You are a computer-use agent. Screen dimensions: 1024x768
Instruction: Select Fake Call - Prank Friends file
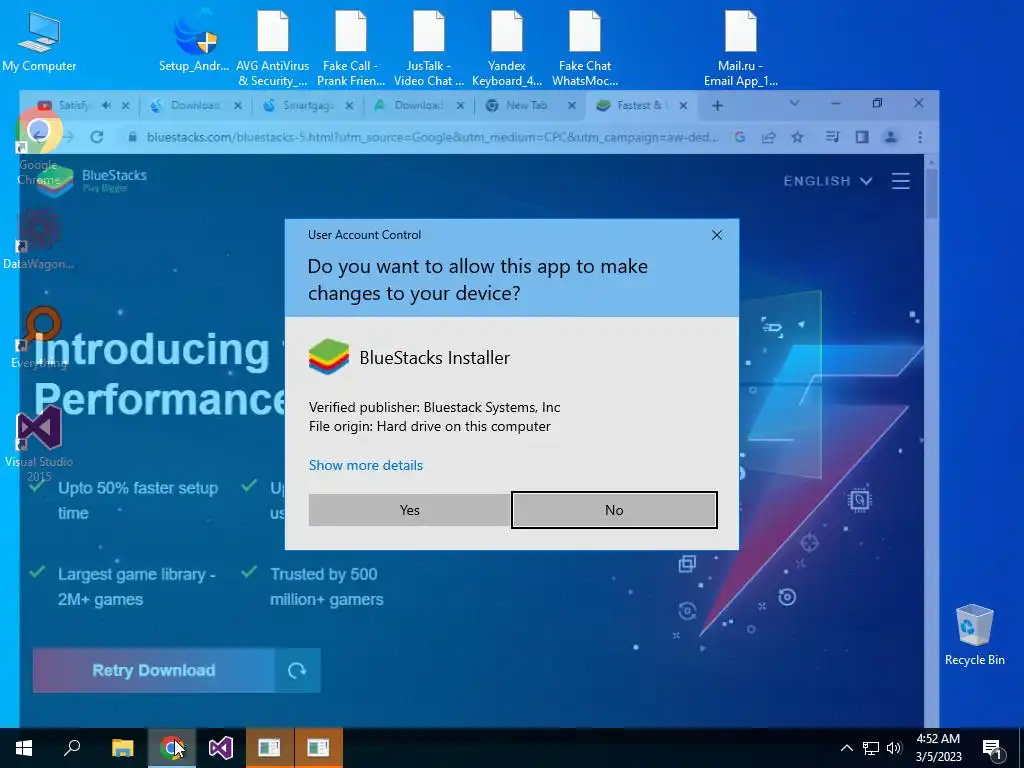click(351, 48)
